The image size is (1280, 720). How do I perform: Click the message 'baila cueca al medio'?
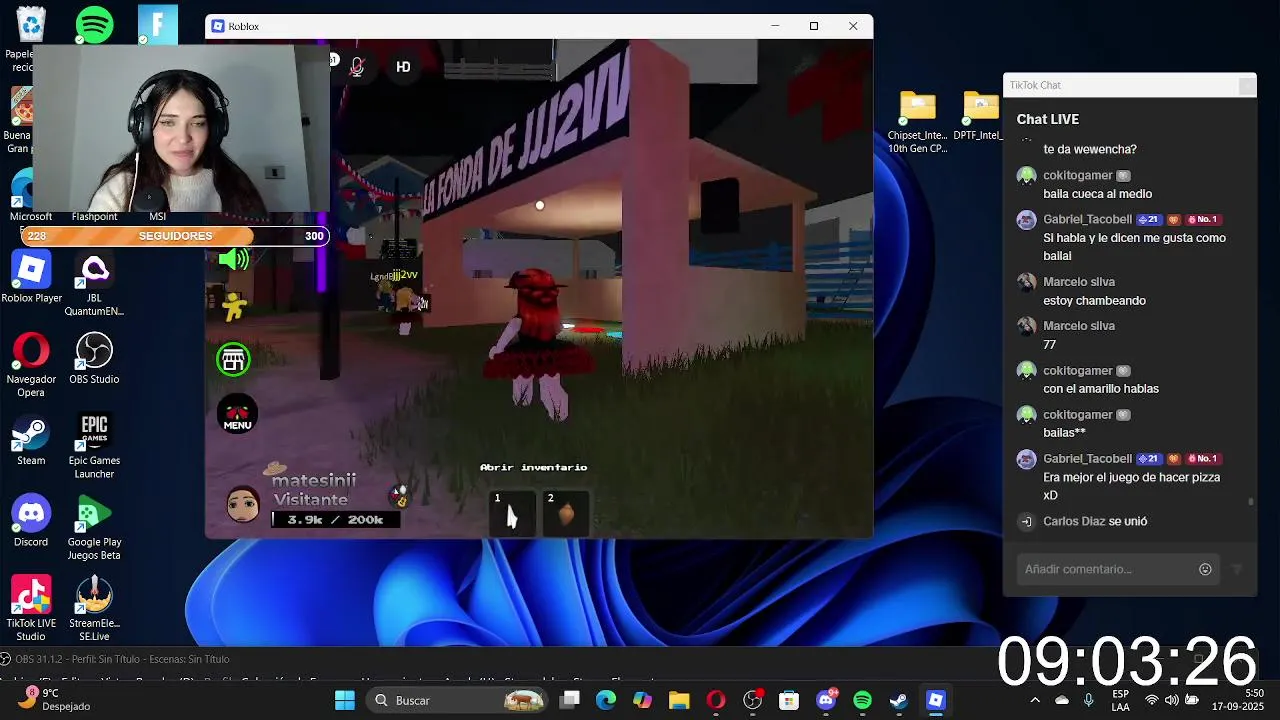1097,194
